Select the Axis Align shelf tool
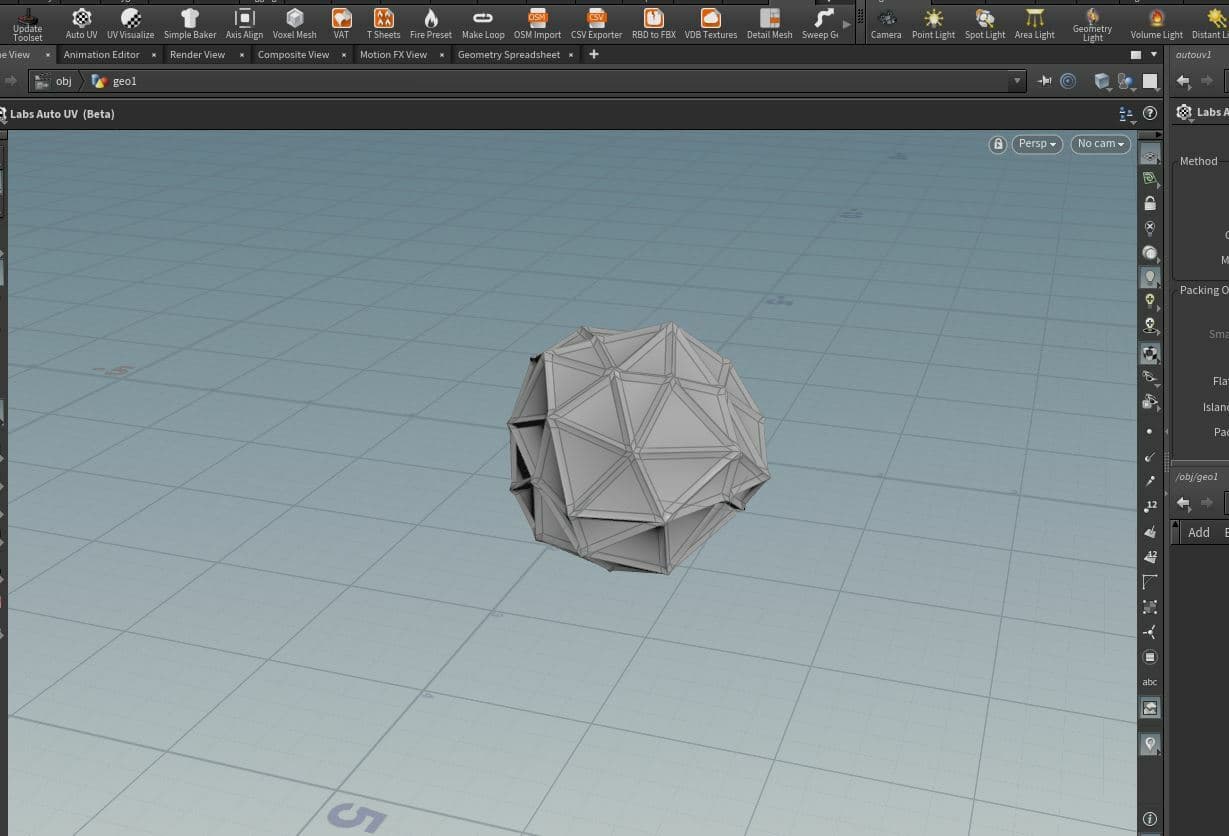This screenshot has height=836, width=1229. click(244, 24)
